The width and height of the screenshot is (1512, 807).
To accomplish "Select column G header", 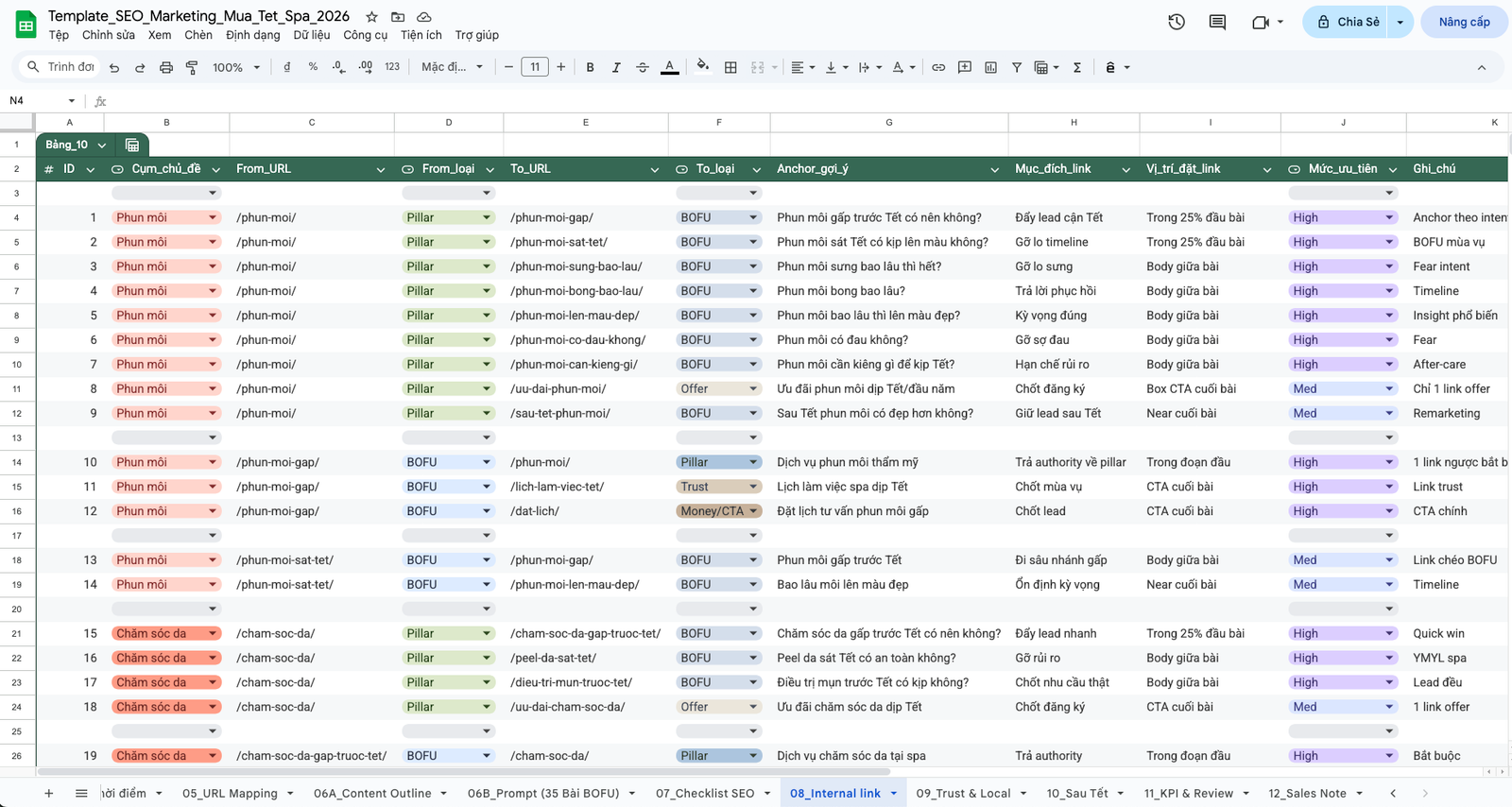I will 889,122.
